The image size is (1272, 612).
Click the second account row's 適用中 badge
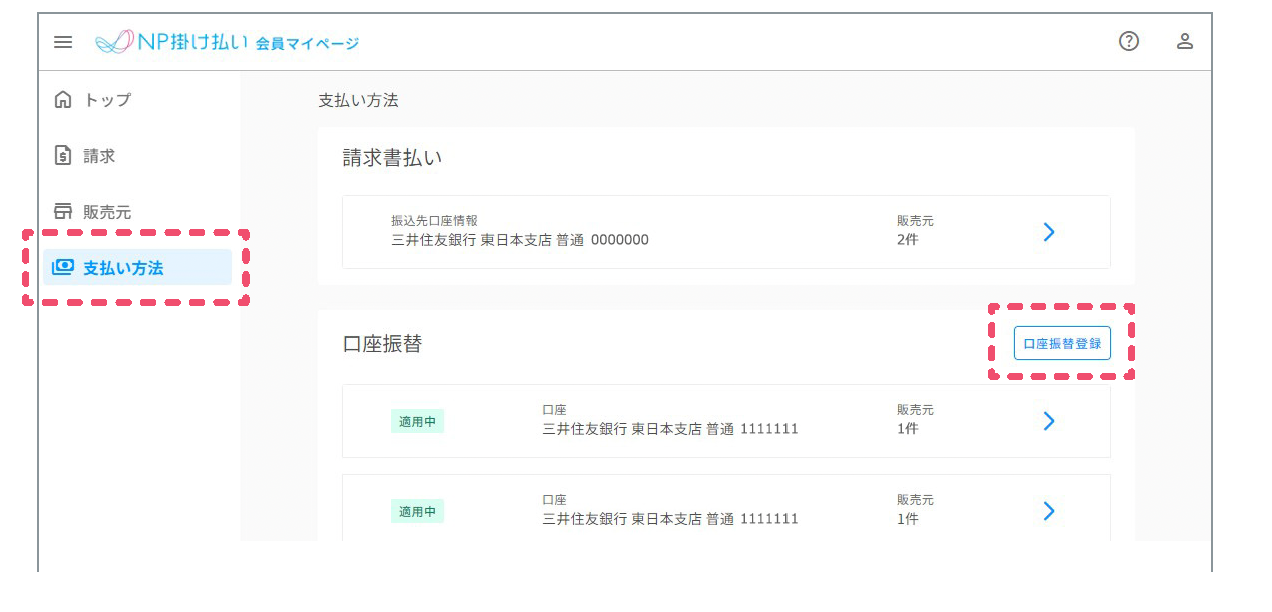click(417, 511)
